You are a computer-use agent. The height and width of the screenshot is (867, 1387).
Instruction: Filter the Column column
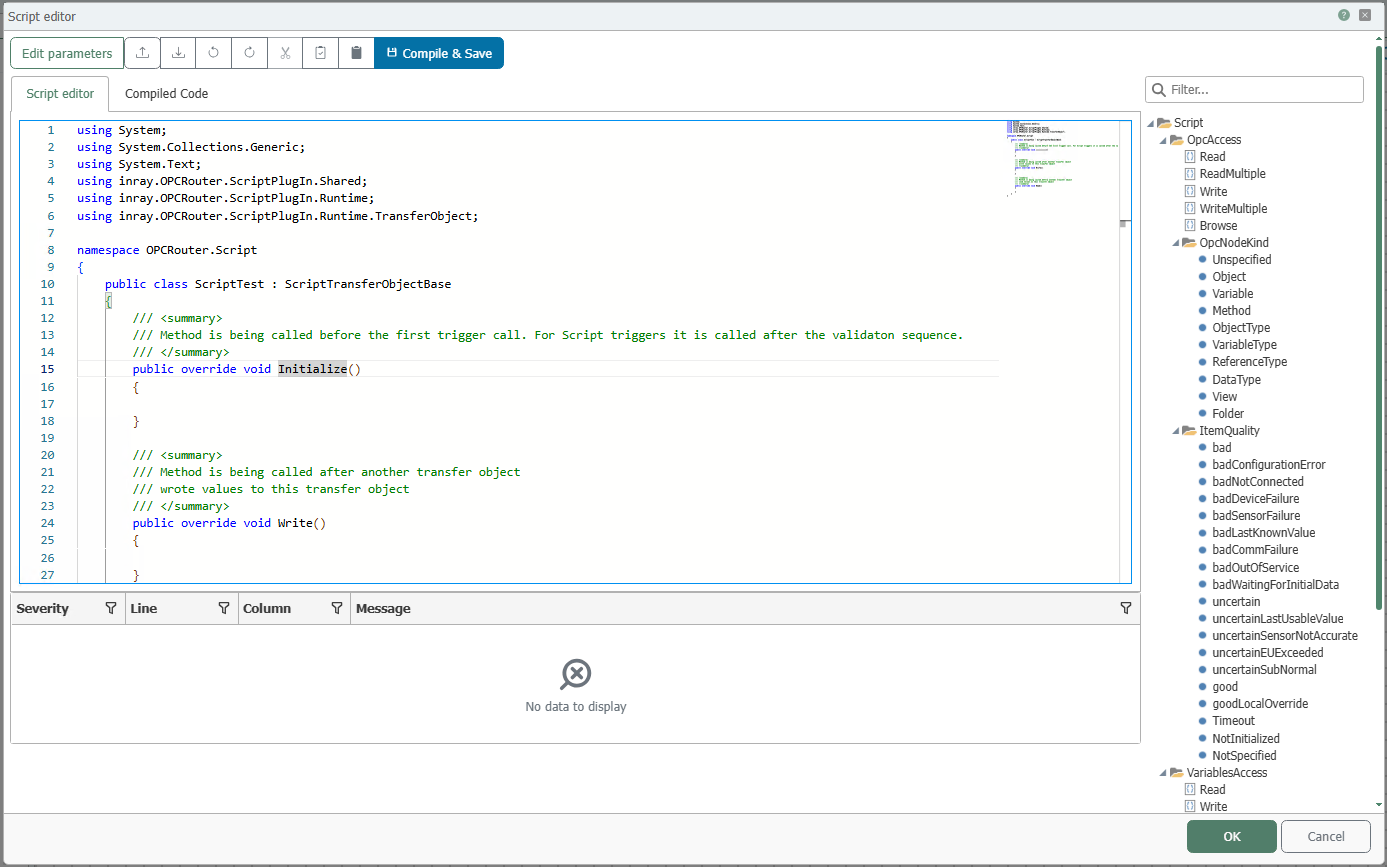click(x=337, y=608)
